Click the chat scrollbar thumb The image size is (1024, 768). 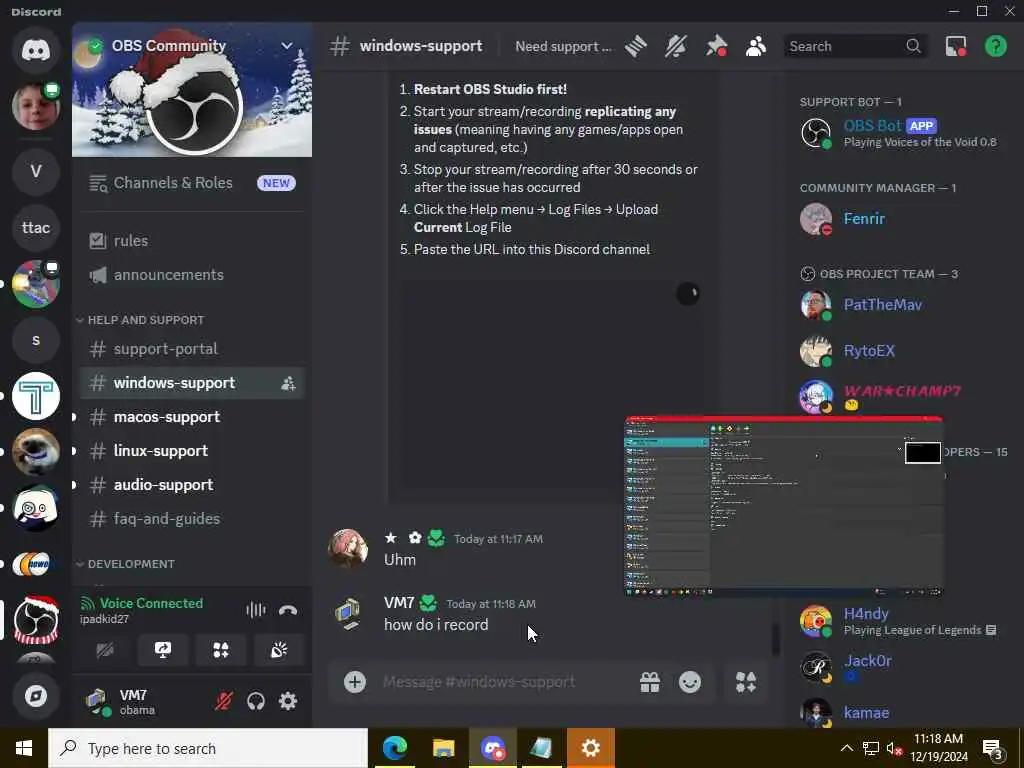click(775, 640)
